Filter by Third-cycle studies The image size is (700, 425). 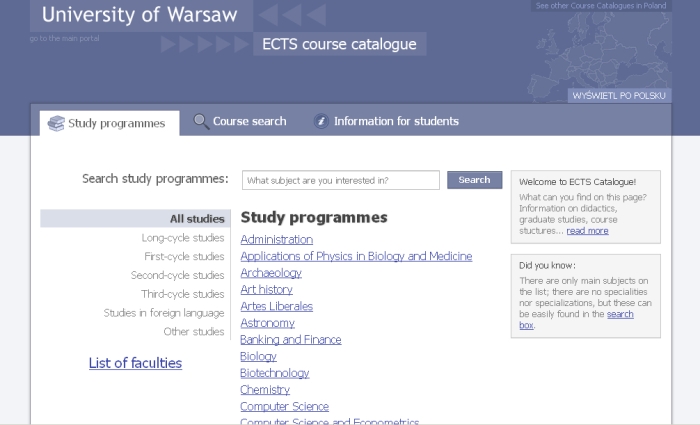click(x=182, y=294)
